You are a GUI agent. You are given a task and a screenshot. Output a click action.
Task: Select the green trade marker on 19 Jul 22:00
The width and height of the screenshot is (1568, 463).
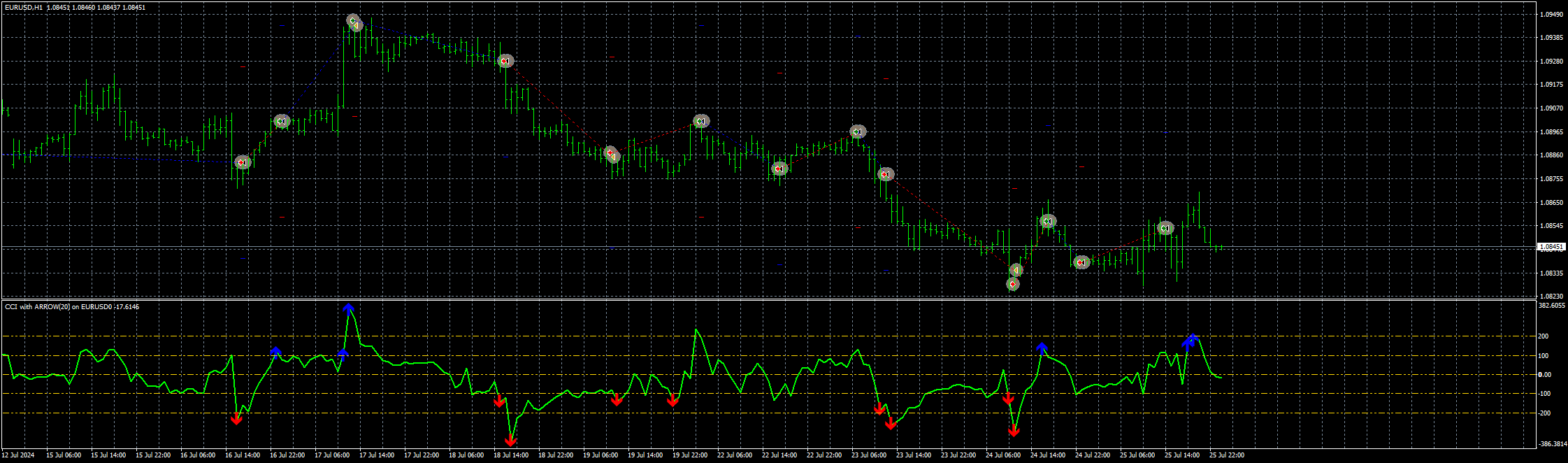point(701,121)
